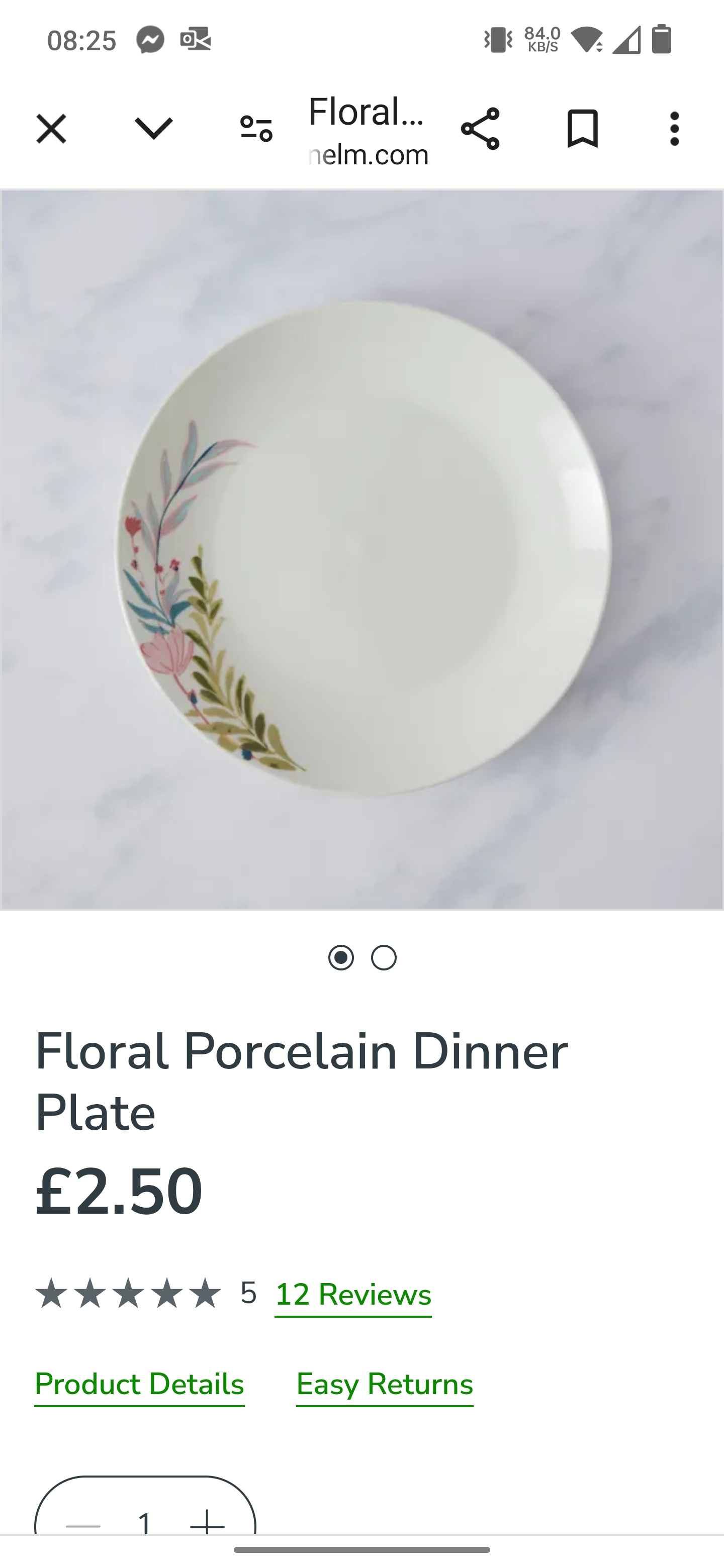This screenshot has height=1568, width=724.
Task: Tap the five-star rating display
Action: tap(129, 1294)
